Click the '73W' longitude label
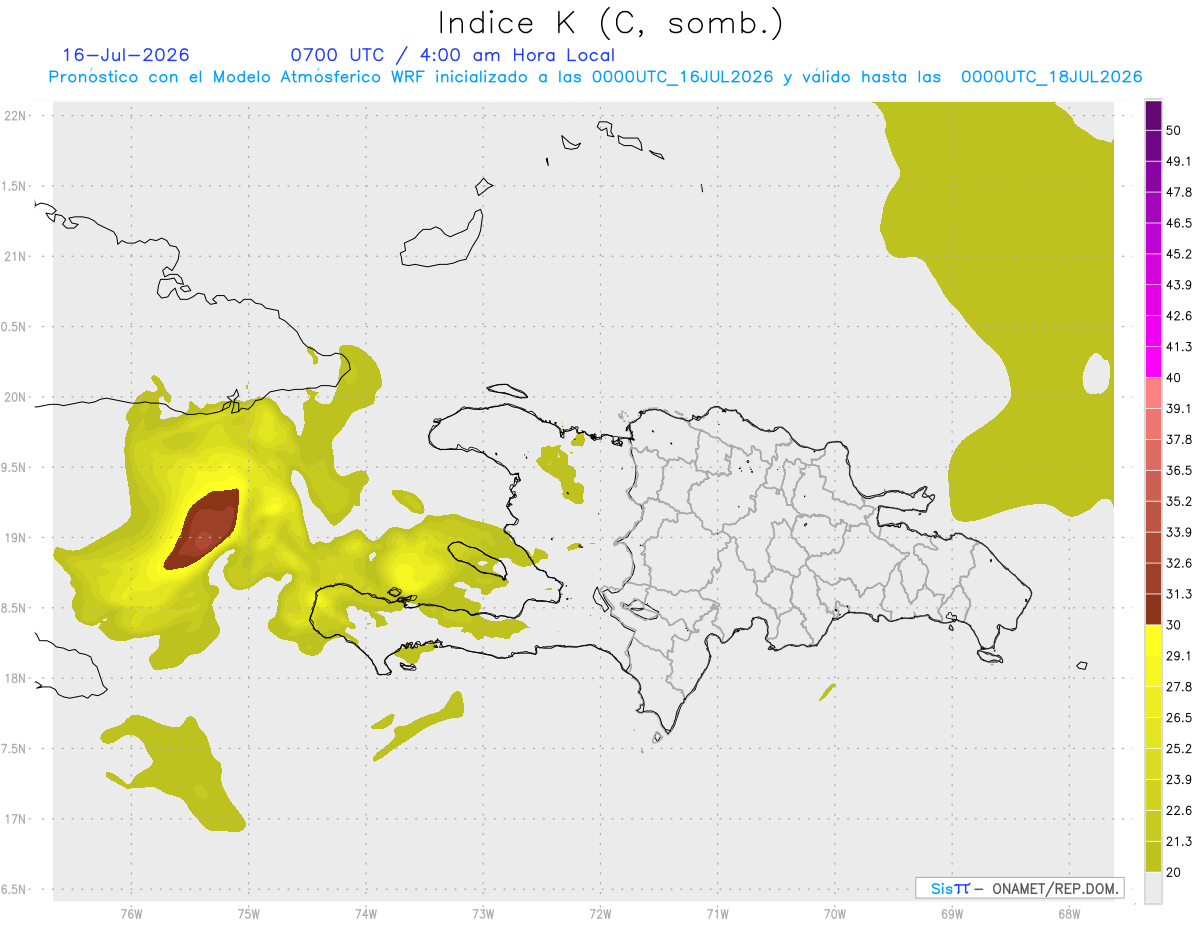Viewport: 1200px width, 927px height. click(x=483, y=913)
